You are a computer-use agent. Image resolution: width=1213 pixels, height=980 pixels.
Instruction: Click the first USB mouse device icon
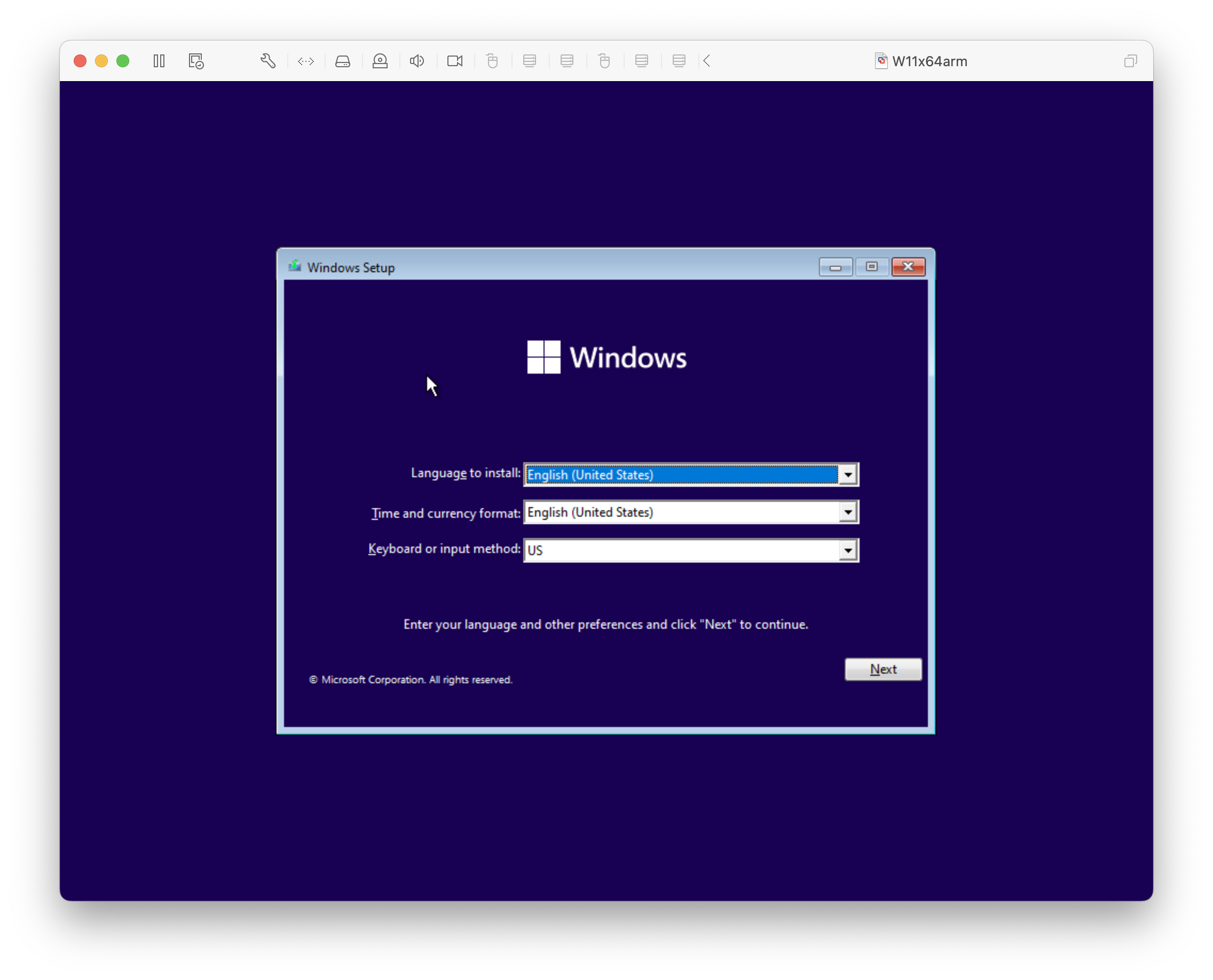[492, 61]
